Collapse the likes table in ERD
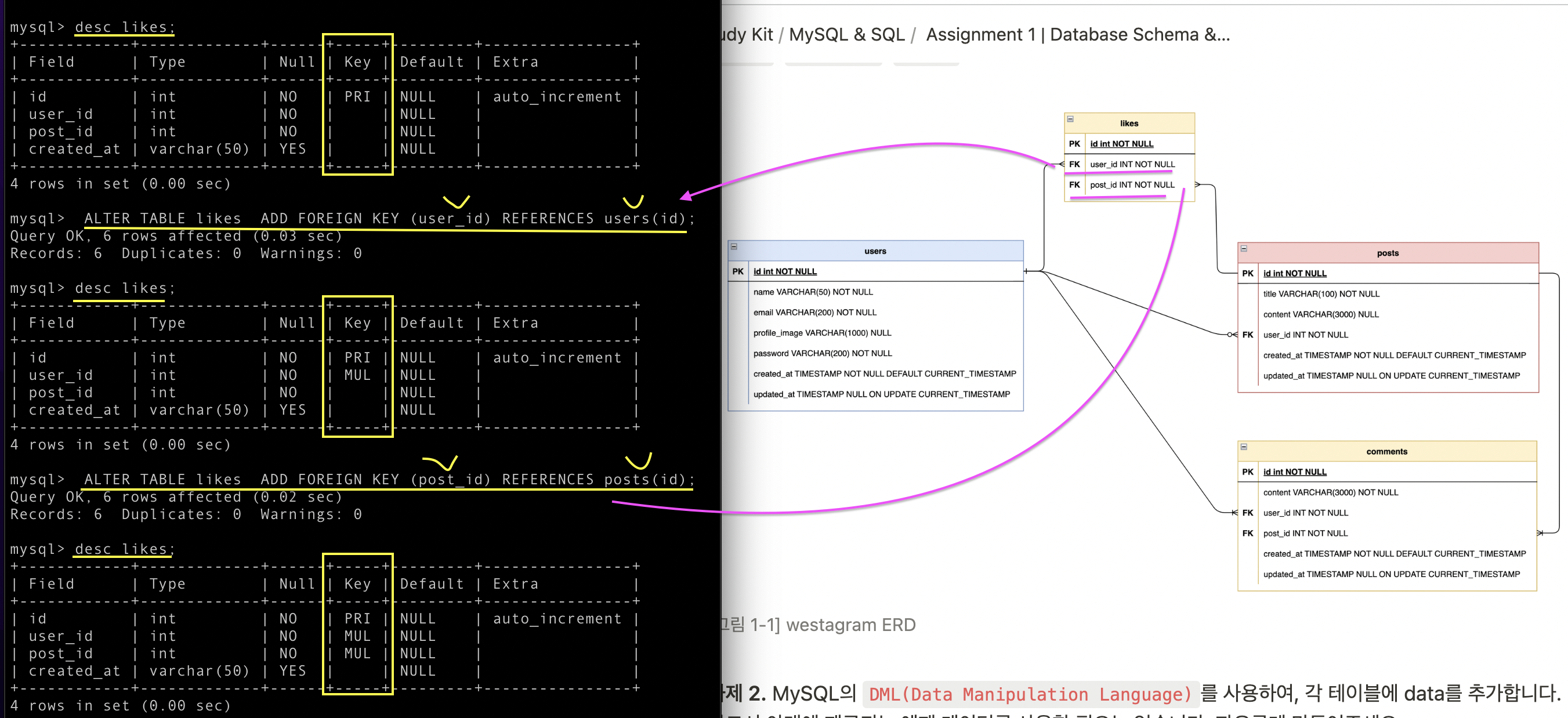 (1070, 119)
